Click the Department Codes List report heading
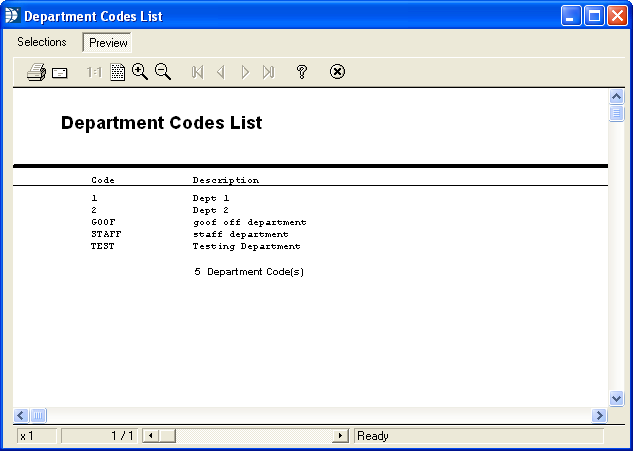This screenshot has height=451, width=633. tap(161, 123)
